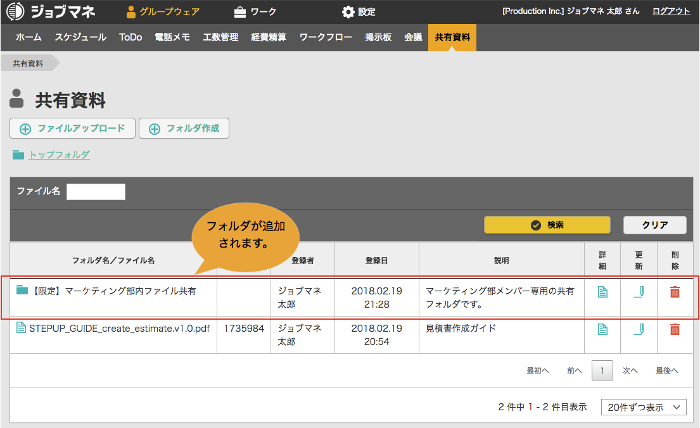Go to the ホーム tab
Viewport: 700px width, 428px height.
29,37
